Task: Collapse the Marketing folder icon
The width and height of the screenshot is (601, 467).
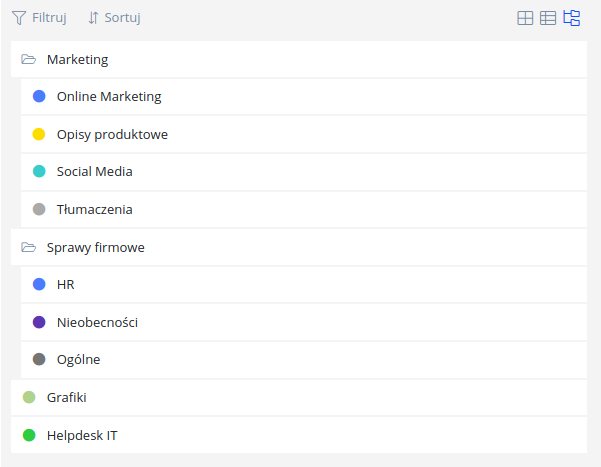Action: pyautogui.click(x=29, y=60)
